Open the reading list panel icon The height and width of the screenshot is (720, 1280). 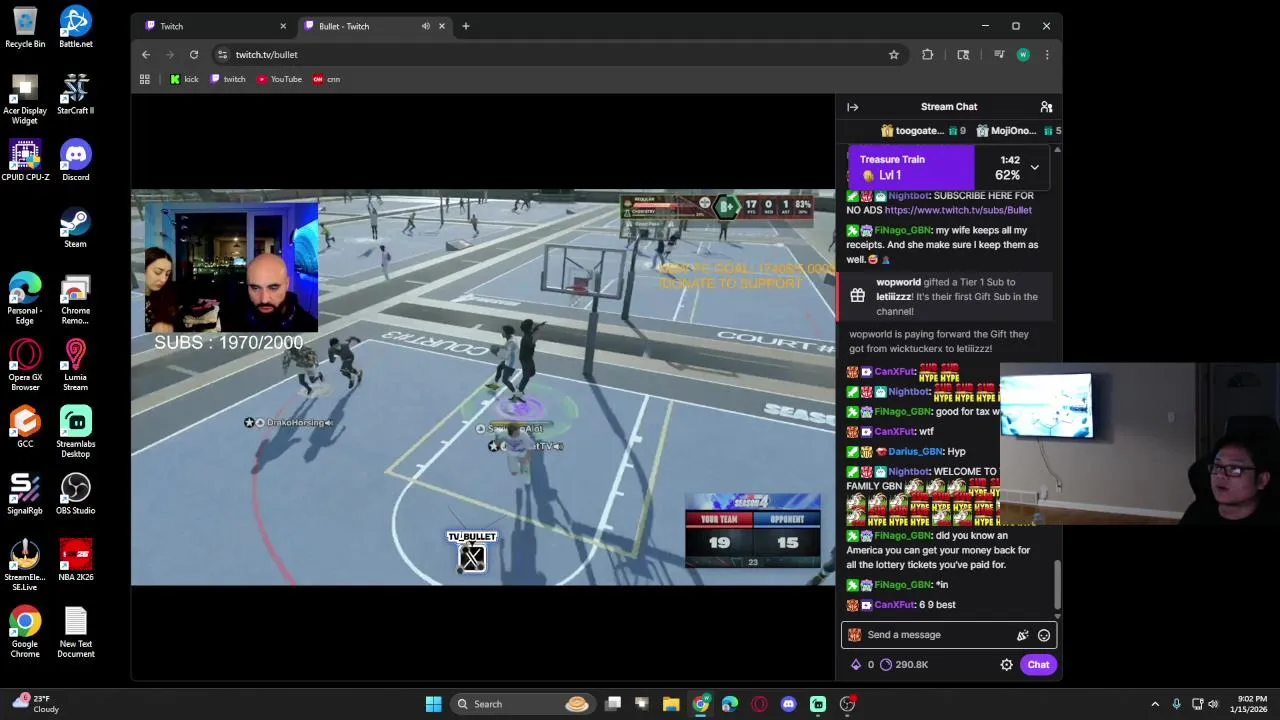click(963, 55)
